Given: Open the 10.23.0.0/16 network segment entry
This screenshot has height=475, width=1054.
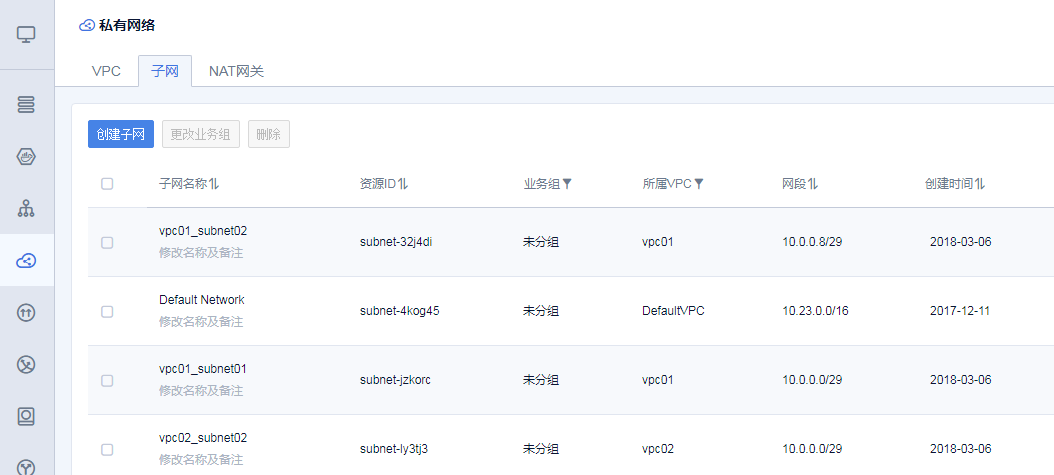Looking at the screenshot, I should point(816,311).
